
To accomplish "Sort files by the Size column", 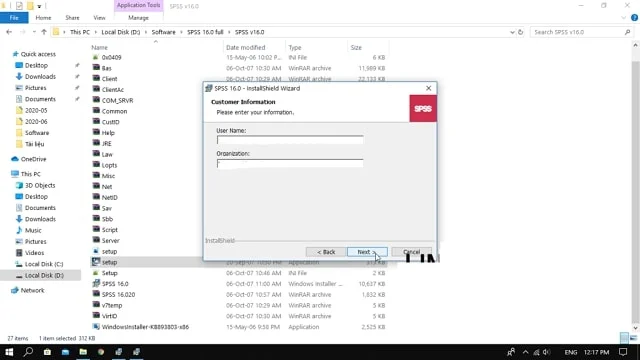I will [x=356, y=47].
